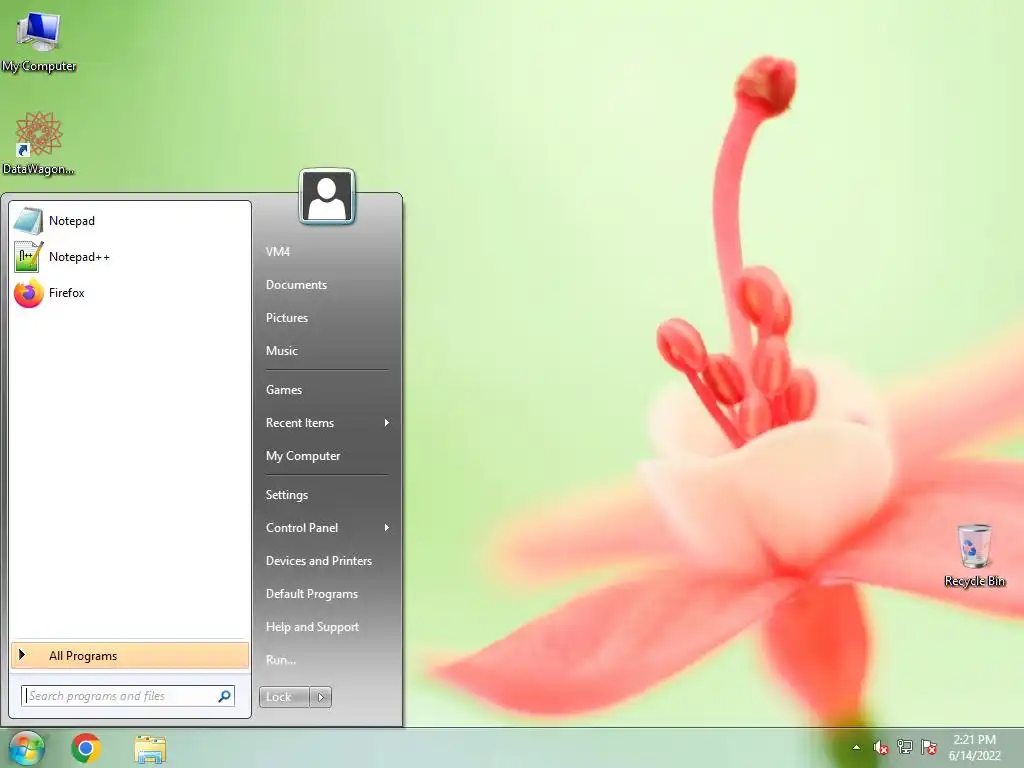
Task: Open Firefox from the Start menu list
Action: [130, 293]
